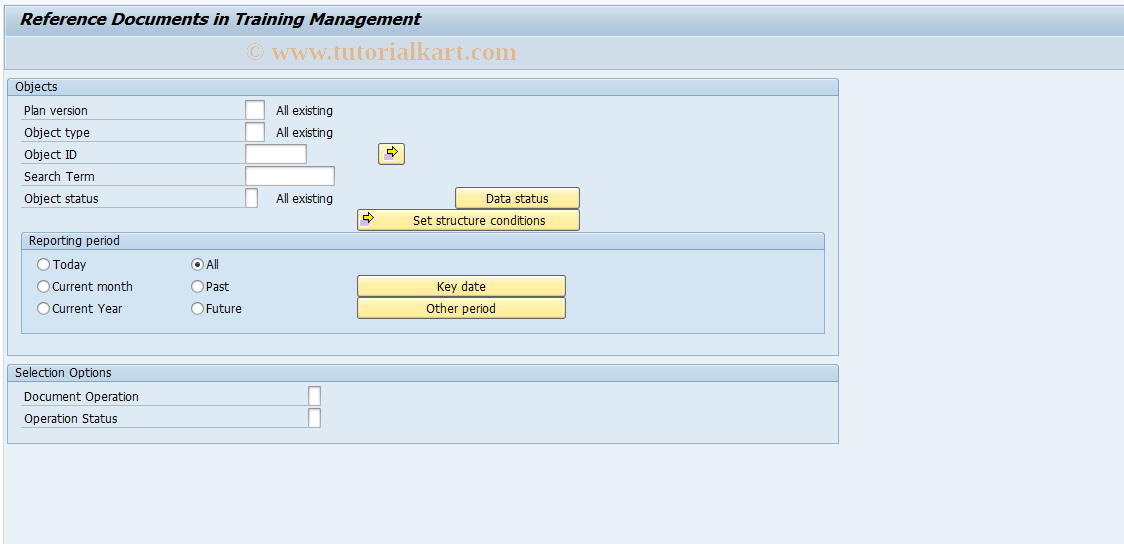Choose the Past reporting period
This screenshot has height=544, width=1124.
coord(198,287)
